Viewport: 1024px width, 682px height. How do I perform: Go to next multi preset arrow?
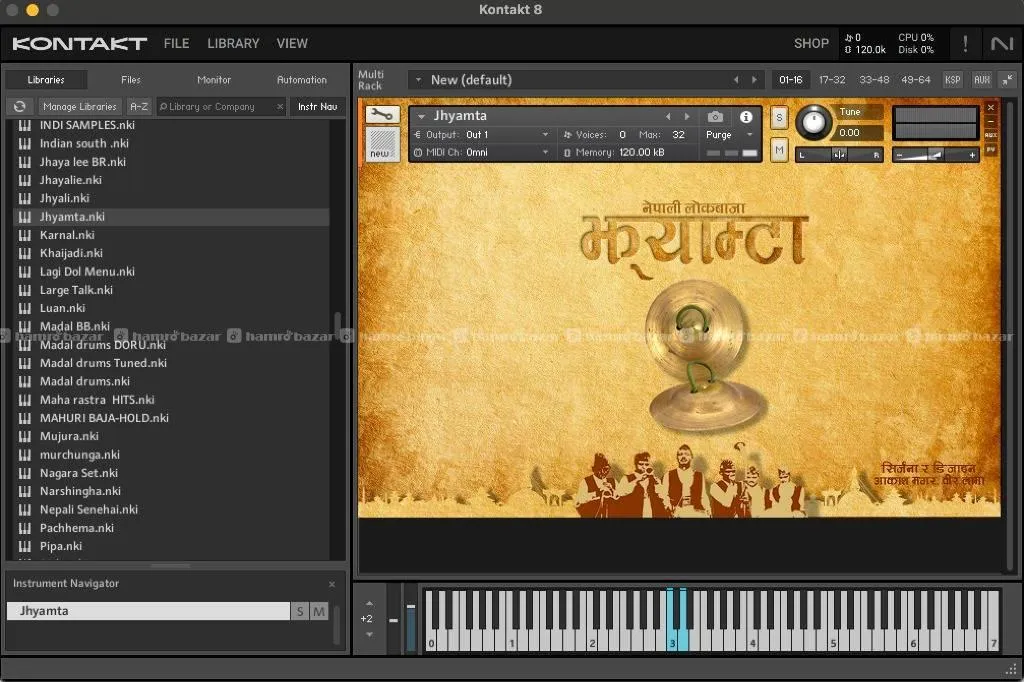tap(754, 80)
